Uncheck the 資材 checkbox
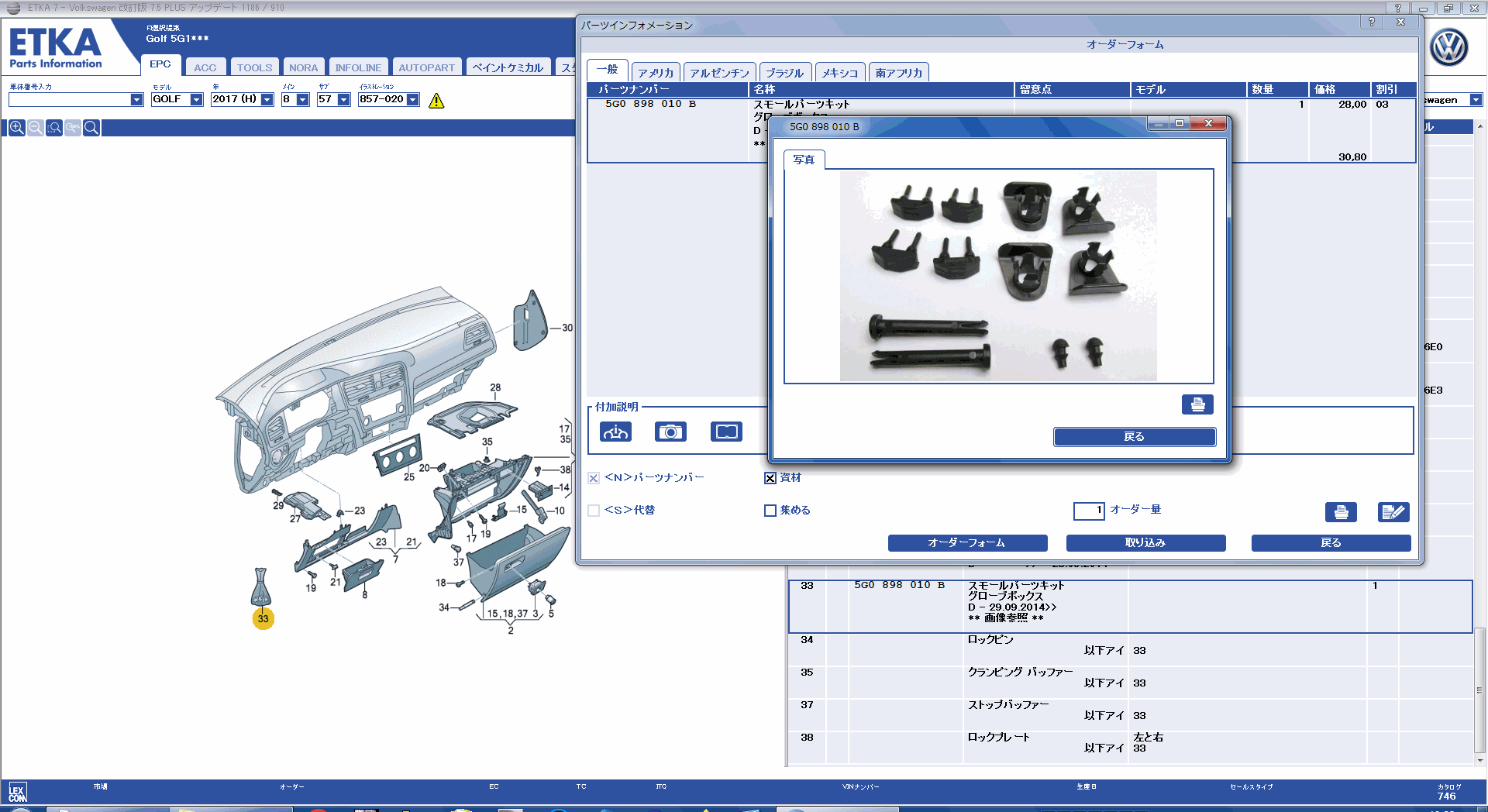 (x=770, y=478)
